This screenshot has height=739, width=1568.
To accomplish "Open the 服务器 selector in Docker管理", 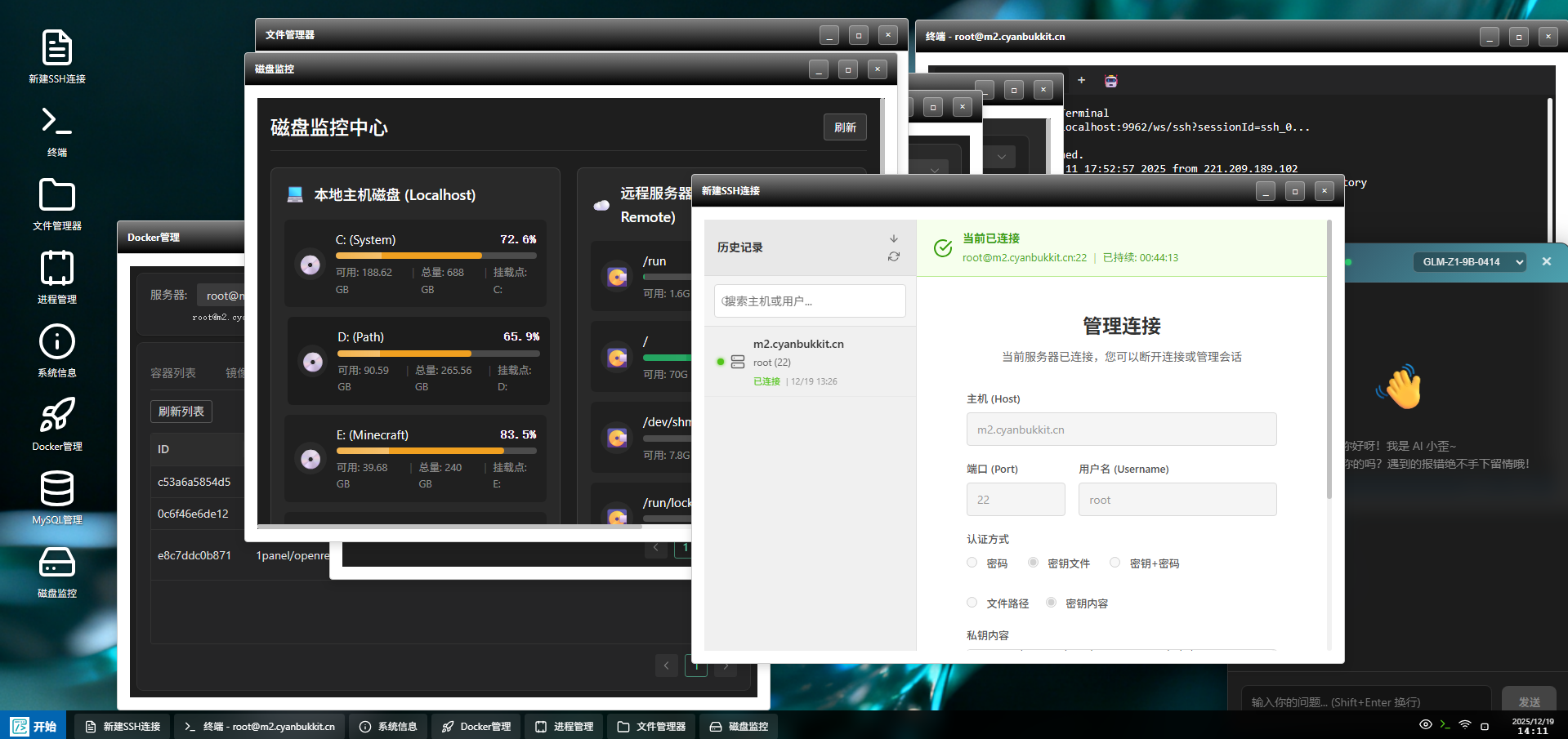I will [x=222, y=296].
